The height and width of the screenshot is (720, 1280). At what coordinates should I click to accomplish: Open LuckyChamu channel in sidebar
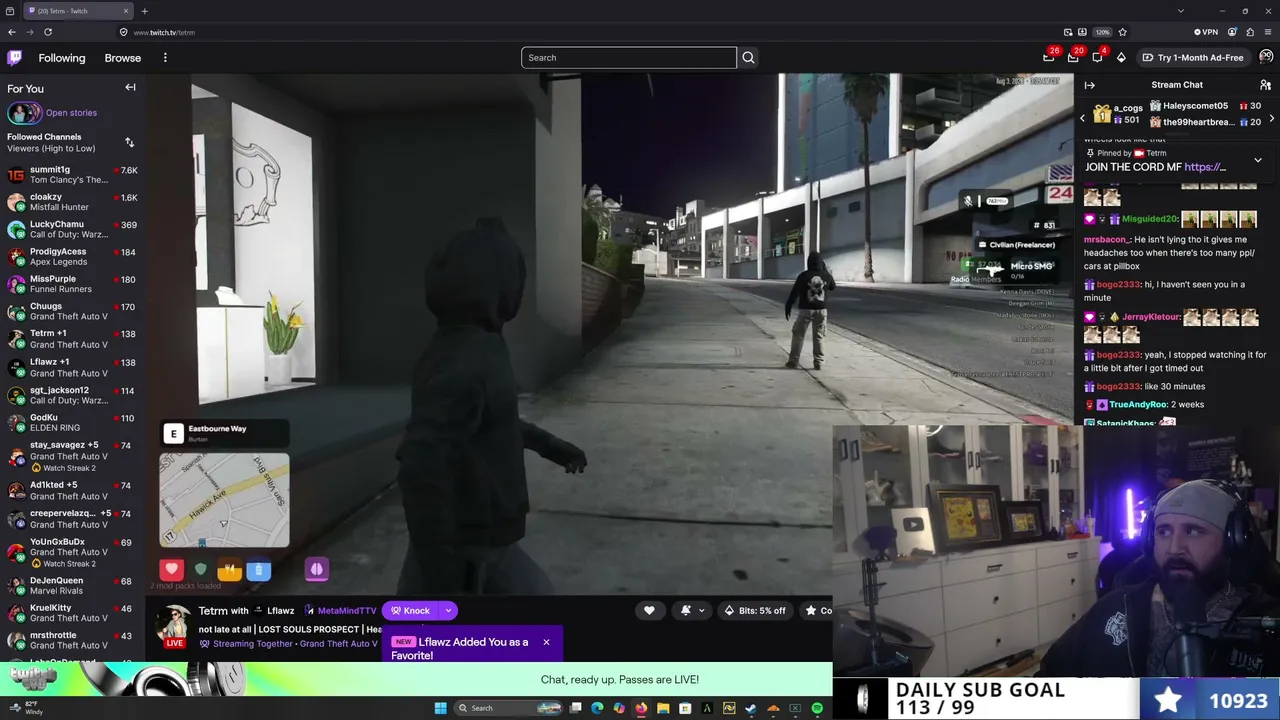tap(72, 229)
